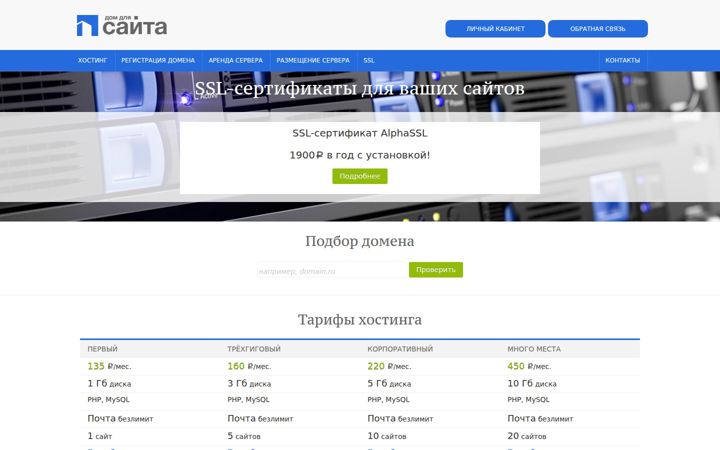The height and width of the screenshot is (450, 720).
Task: Click the 450 ₽/мес. price
Action: (529, 366)
